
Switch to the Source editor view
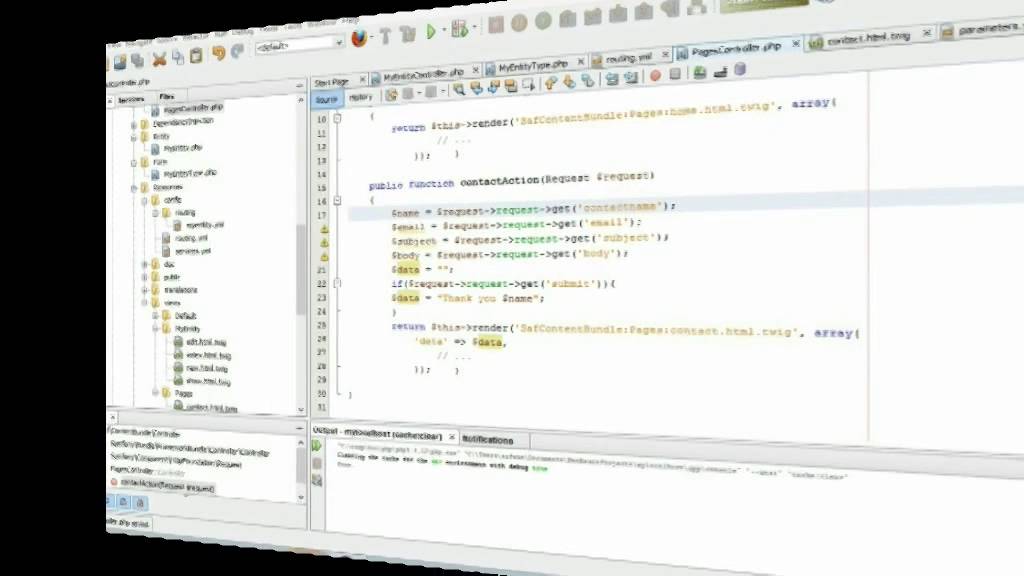tap(326, 100)
